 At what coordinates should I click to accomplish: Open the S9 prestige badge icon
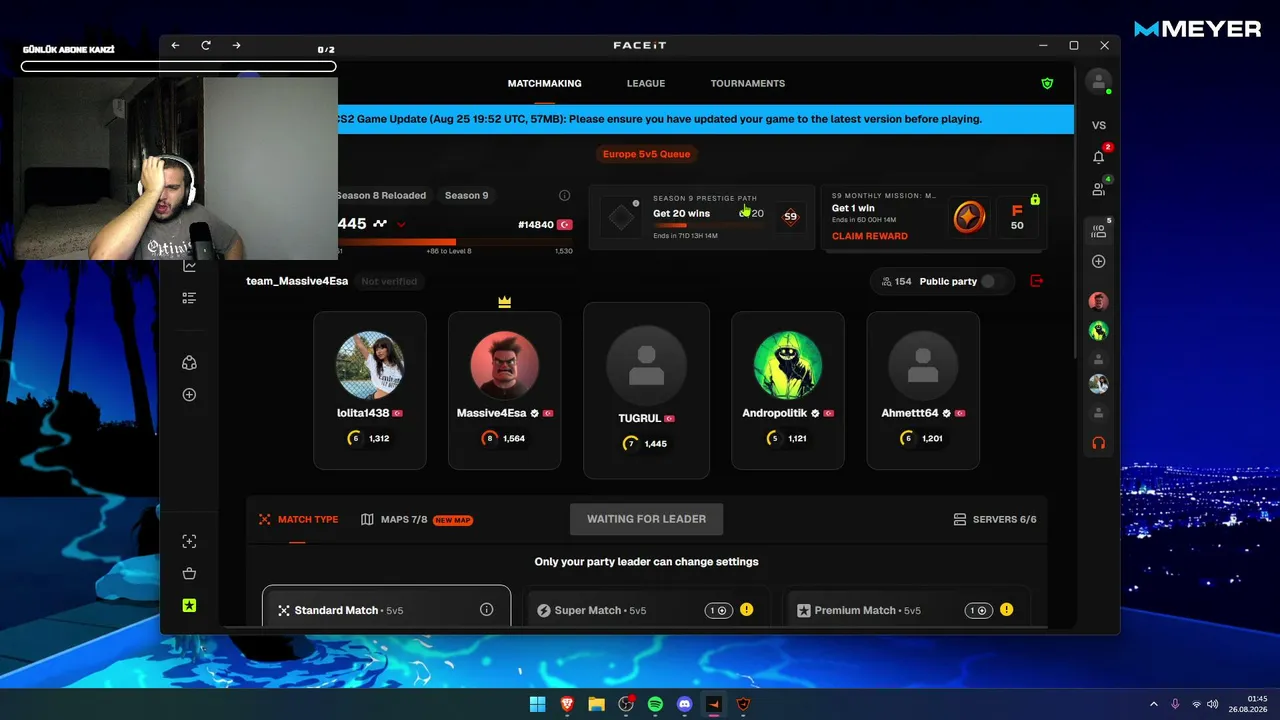click(790, 217)
